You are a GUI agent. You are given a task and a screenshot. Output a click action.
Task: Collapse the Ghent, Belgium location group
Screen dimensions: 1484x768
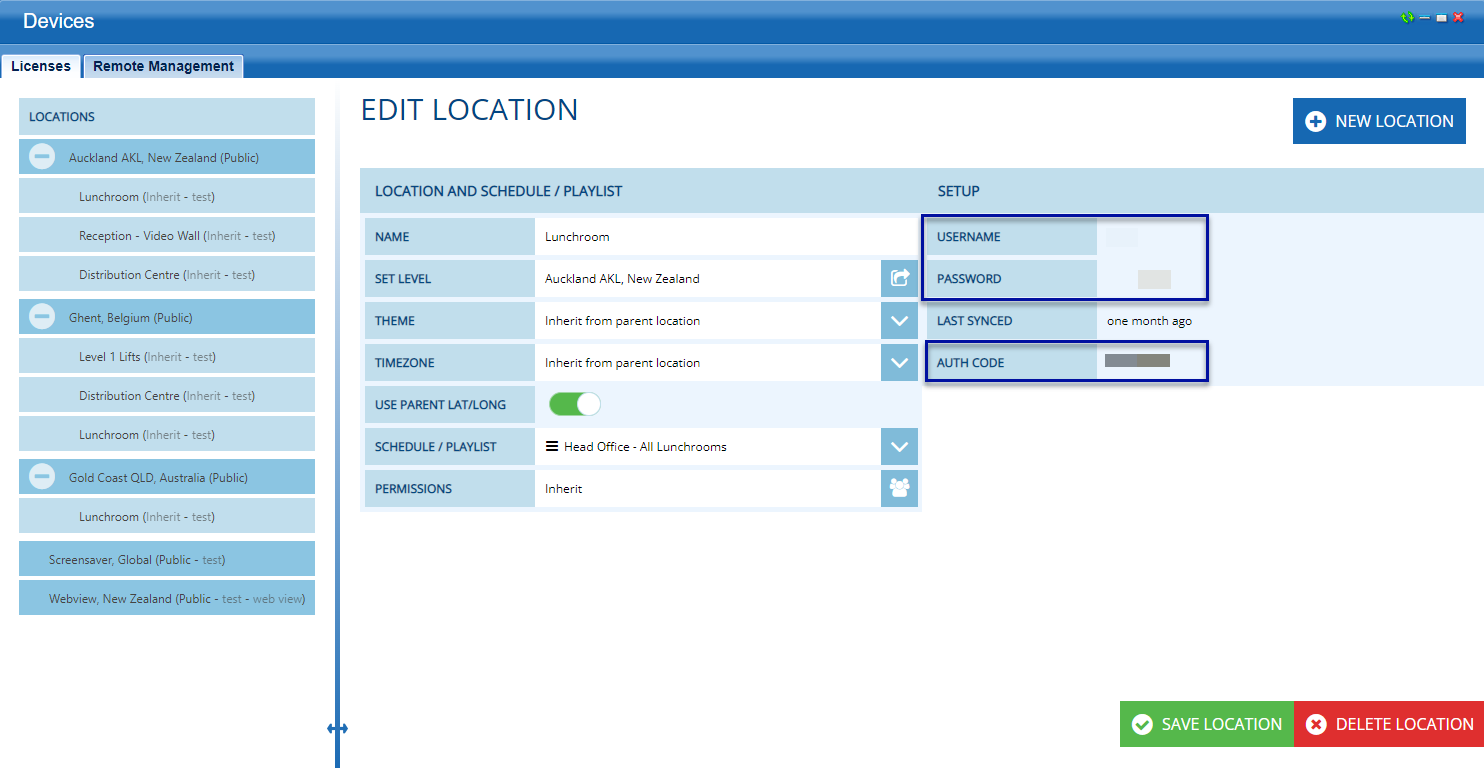42,317
